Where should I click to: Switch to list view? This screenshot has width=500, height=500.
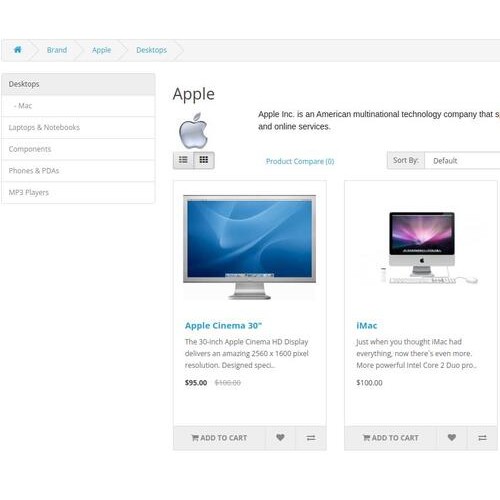183,160
